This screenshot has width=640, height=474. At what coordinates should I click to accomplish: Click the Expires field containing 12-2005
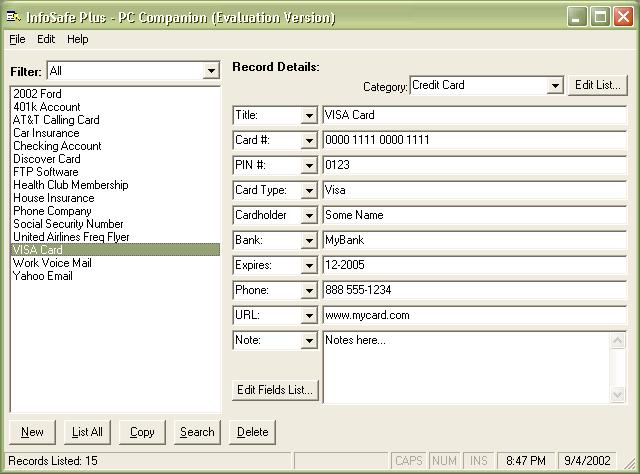[474, 266]
